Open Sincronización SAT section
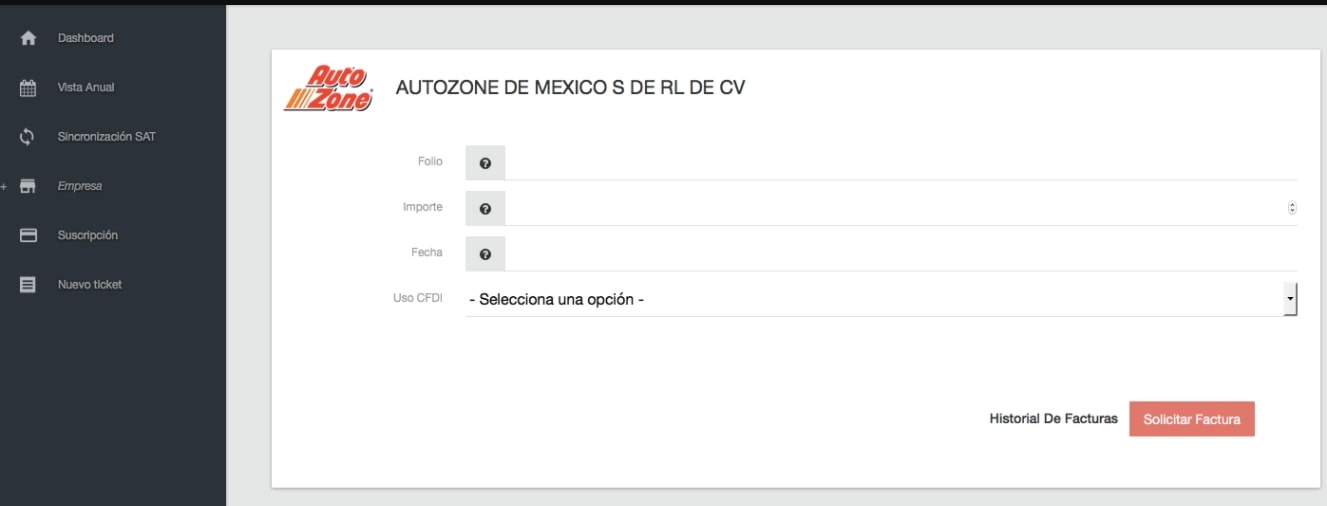The image size is (1327, 506). pos(107,136)
